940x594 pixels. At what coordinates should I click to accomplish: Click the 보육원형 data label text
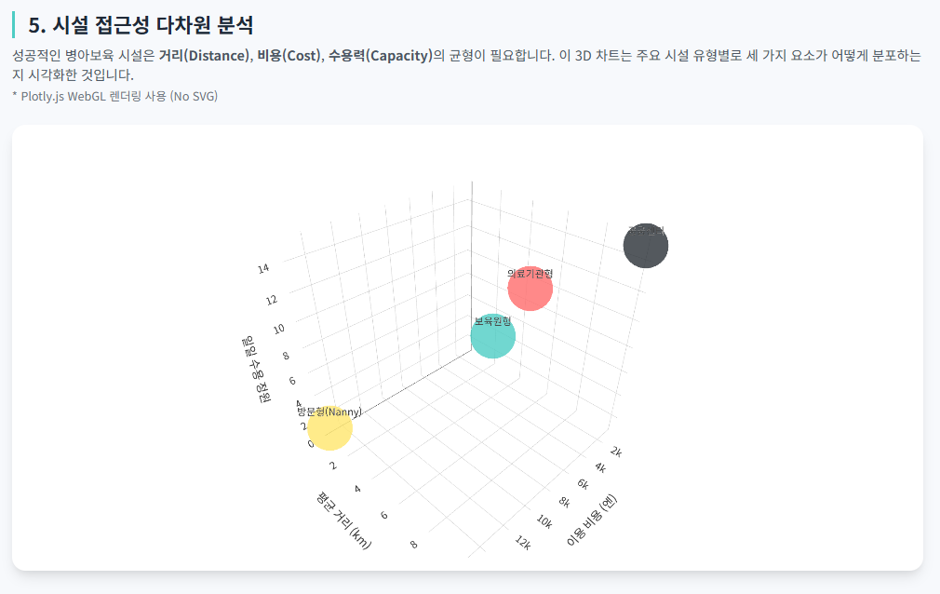[493, 321]
